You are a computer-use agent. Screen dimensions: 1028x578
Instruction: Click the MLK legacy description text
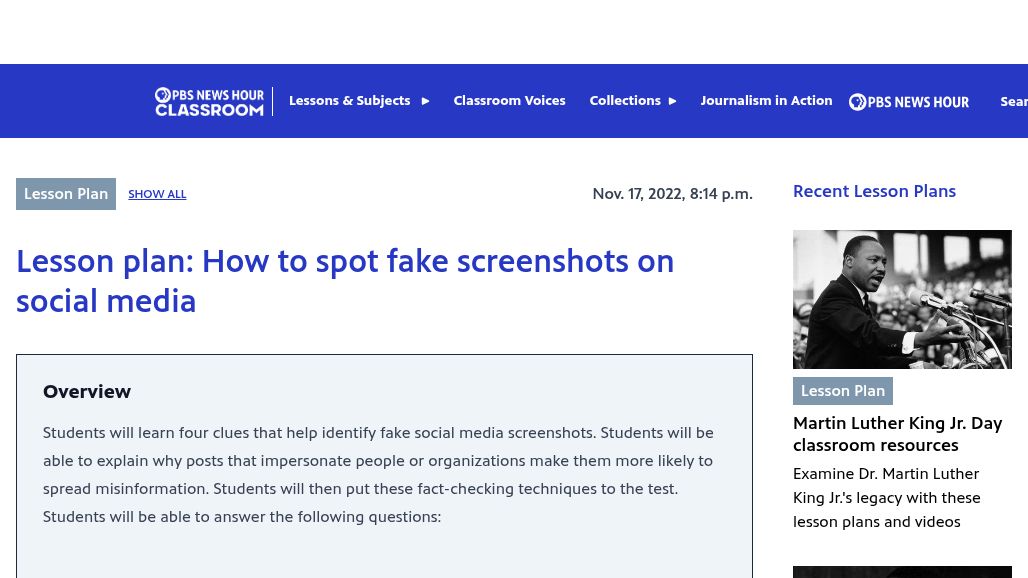[886, 498]
